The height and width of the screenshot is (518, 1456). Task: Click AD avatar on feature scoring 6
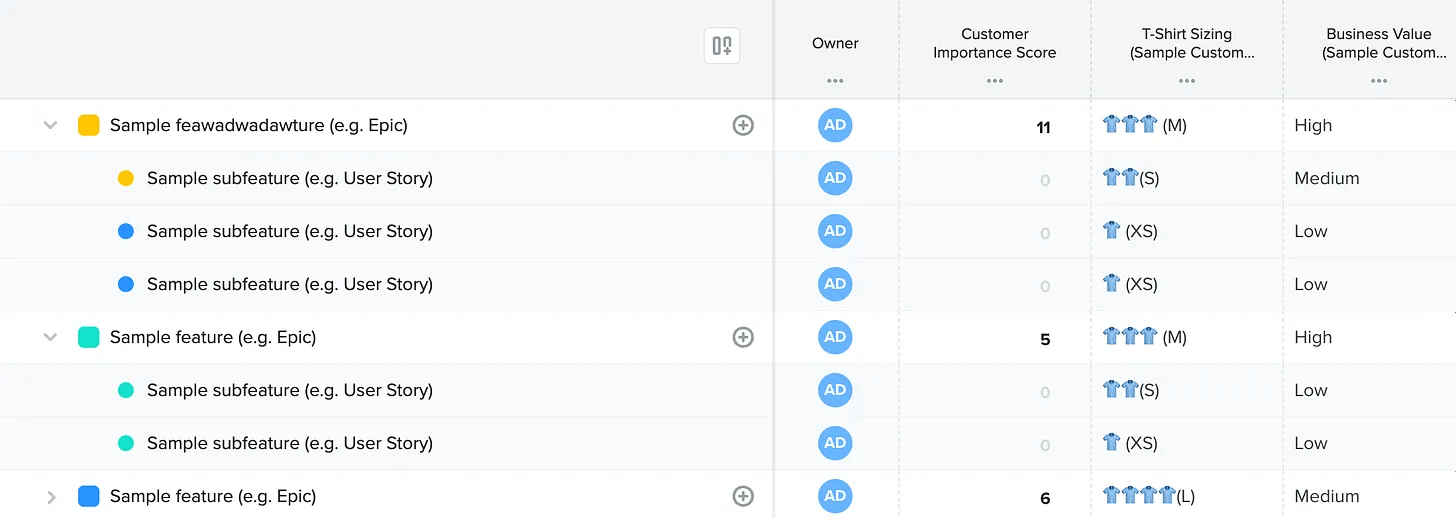point(835,496)
